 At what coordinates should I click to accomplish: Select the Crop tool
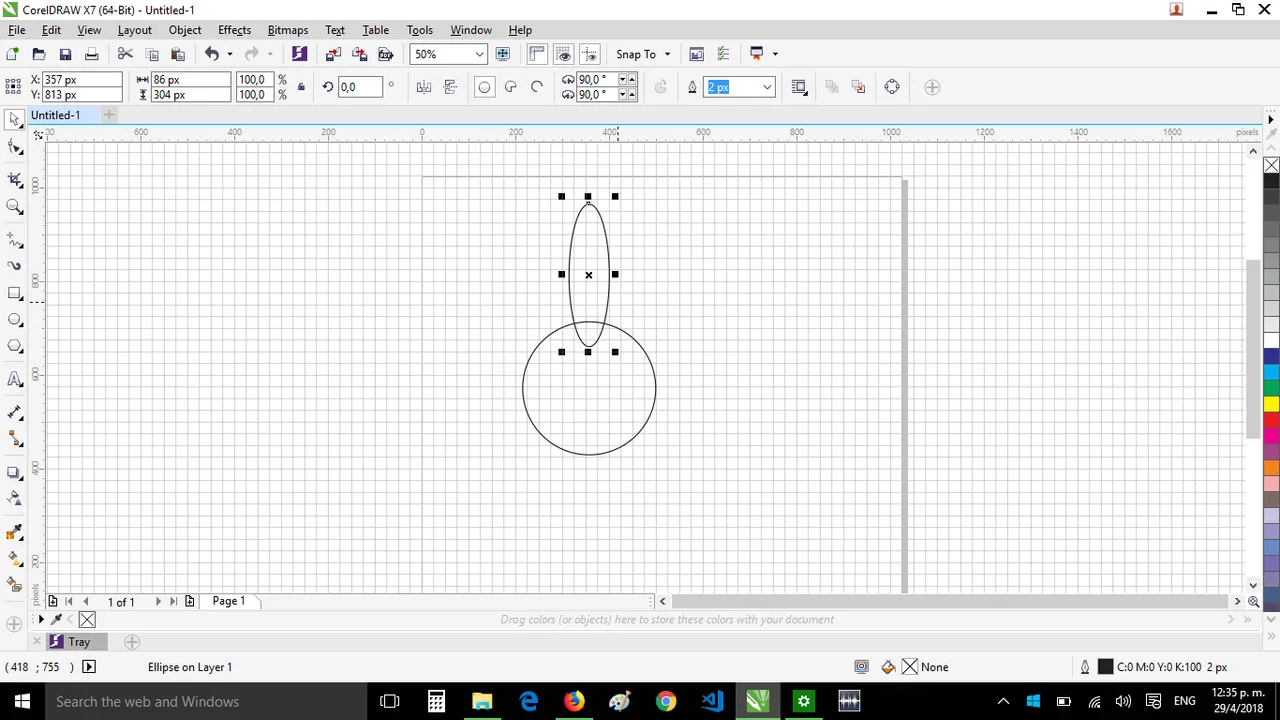tap(15, 179)
